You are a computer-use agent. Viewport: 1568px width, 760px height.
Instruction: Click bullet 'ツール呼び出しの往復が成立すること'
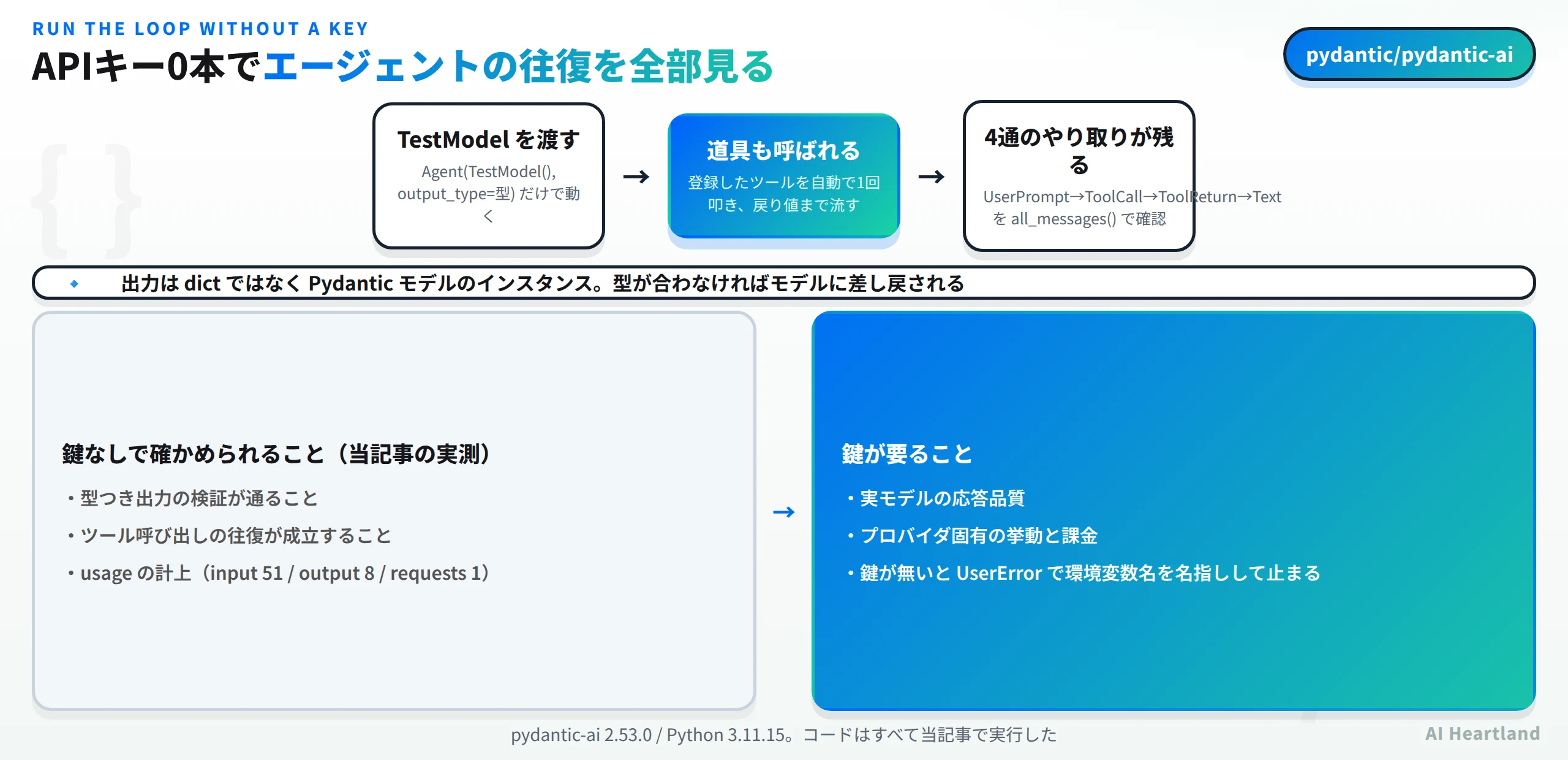click(229, 535)
